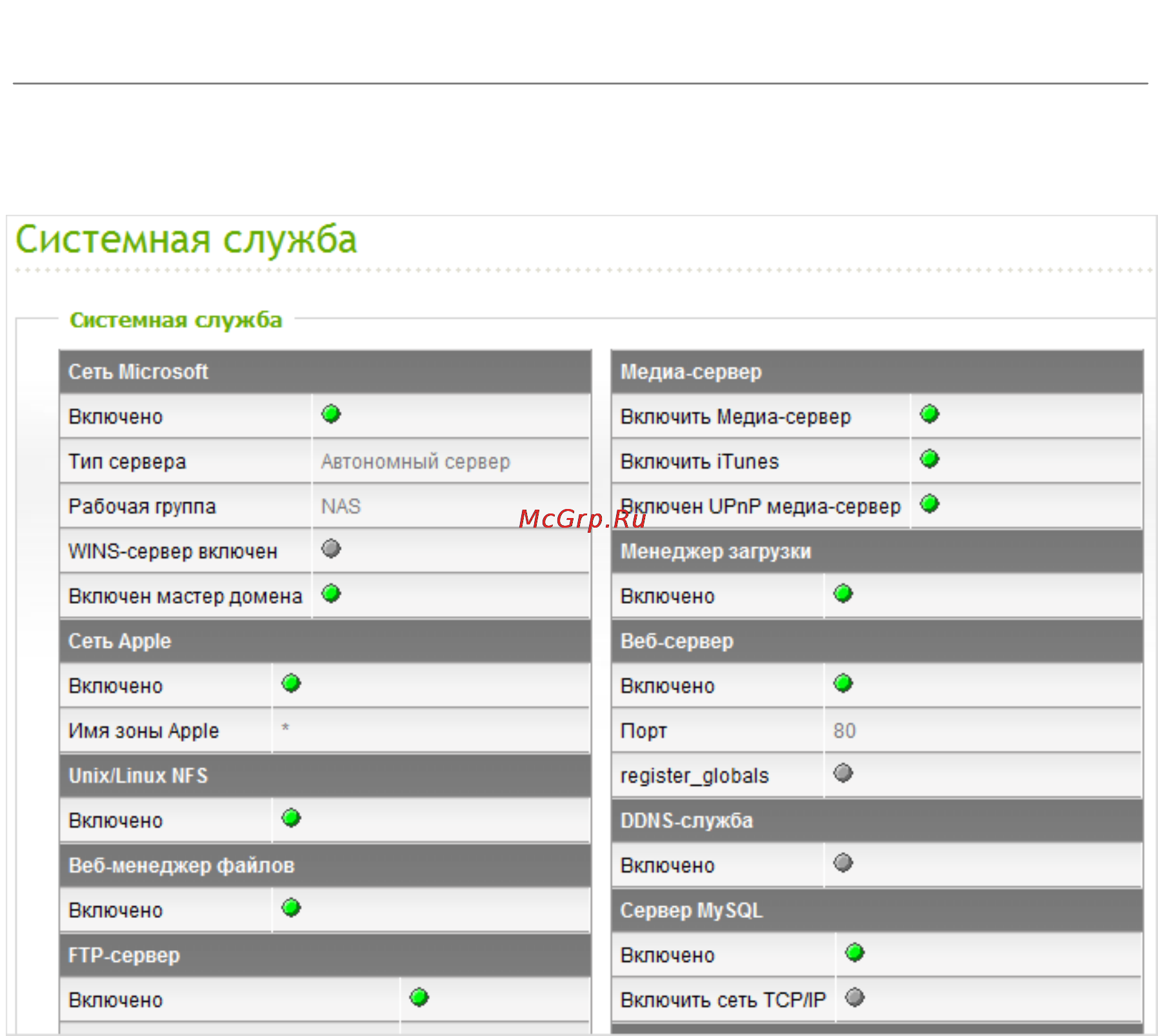Click the Включить iTunes label
The width and height of the screenshot is (1158, 1036).
pos(699,462)
